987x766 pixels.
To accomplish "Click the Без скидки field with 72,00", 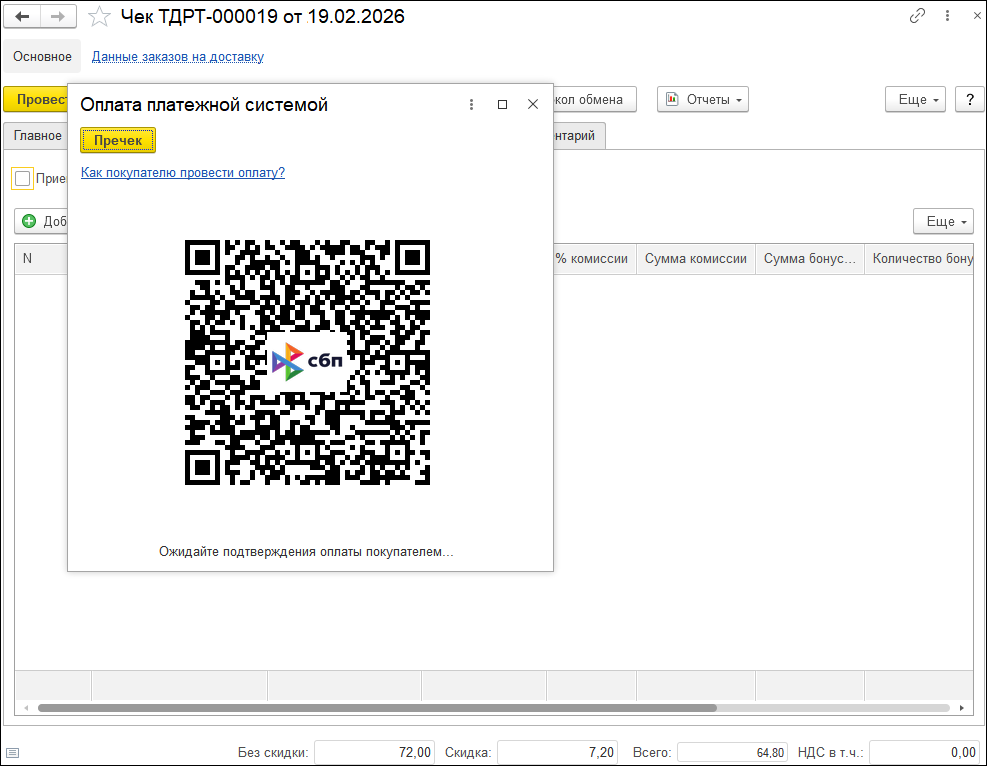I will click(x=374, y=752).
